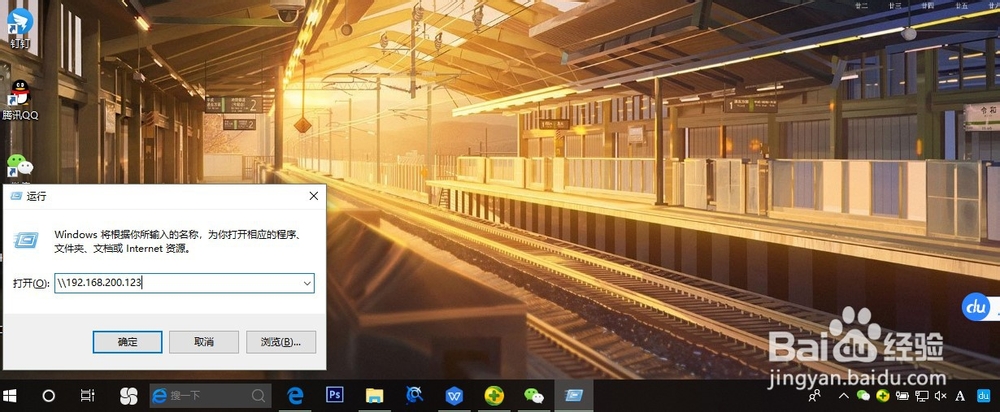Open Task View on the taskbar

87,396
